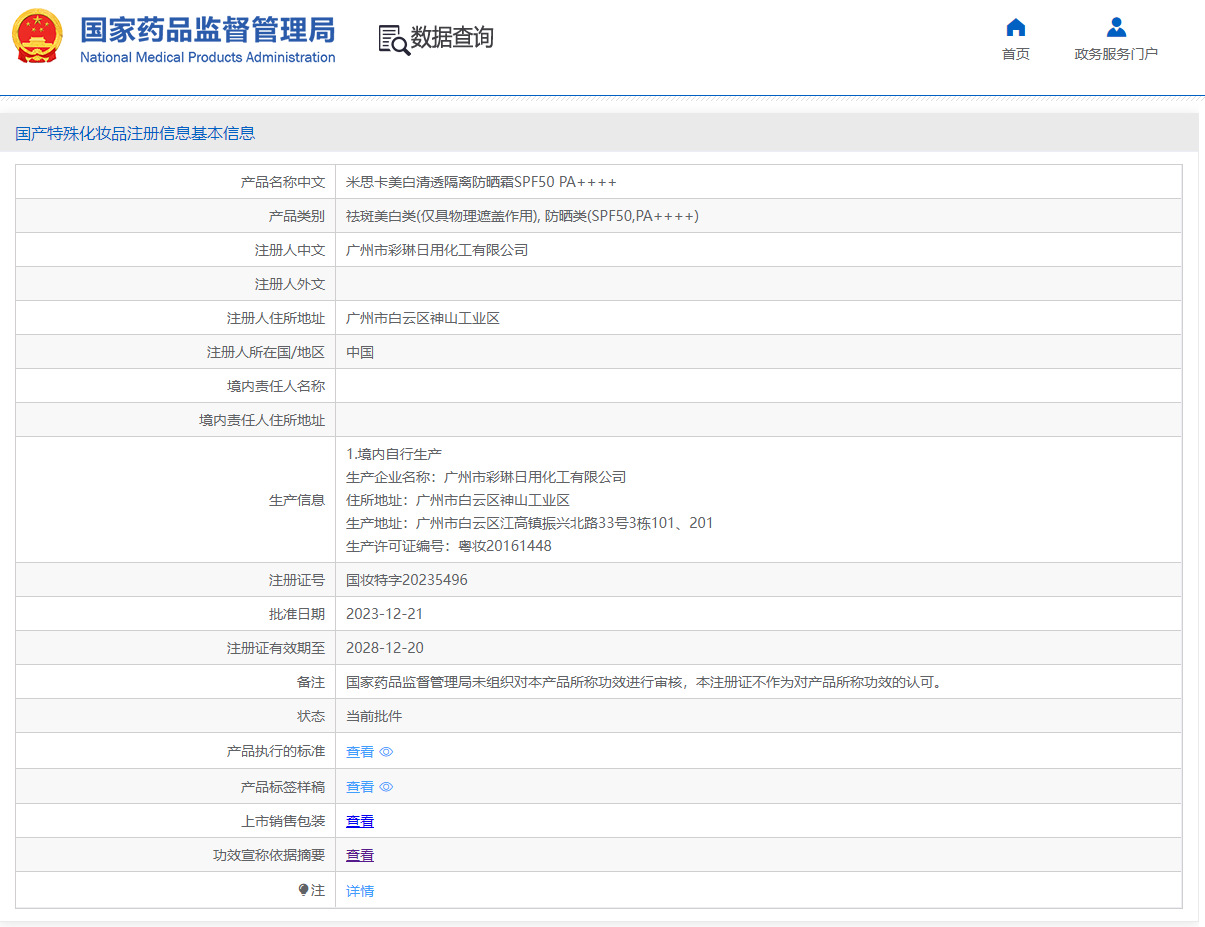View 查看 link for 产品标签样稿
The width and height of the screenshot is (1205, 927).
[x=360, y=787]
